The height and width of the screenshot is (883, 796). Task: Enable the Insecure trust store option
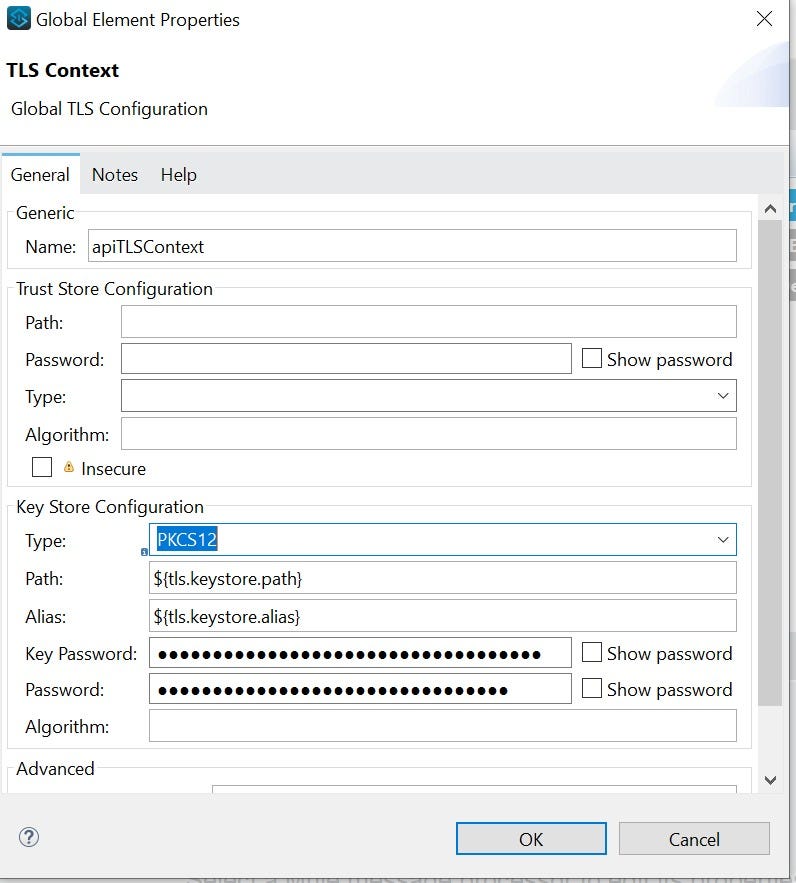[x=41, y=467]
